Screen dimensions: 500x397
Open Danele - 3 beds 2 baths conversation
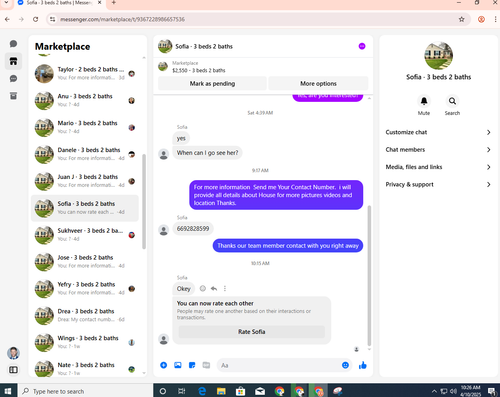[85, 154]
